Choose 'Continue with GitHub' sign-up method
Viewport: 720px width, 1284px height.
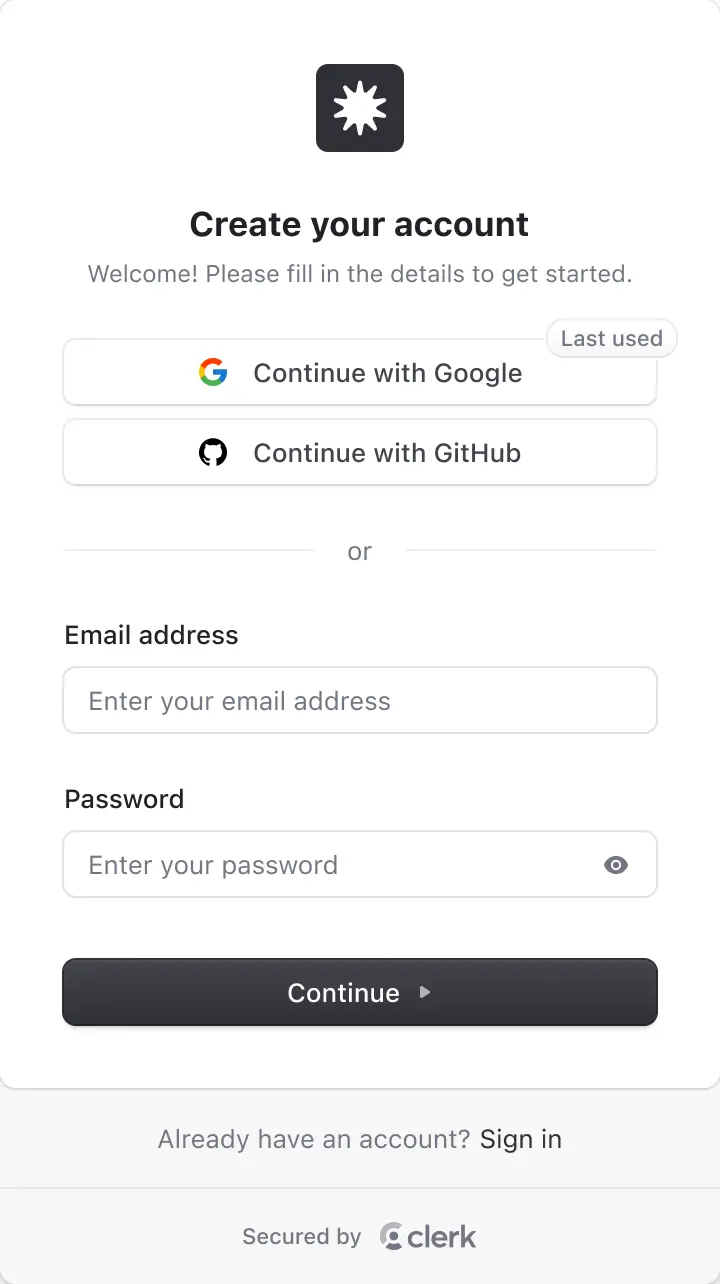(x=360, y=452)
